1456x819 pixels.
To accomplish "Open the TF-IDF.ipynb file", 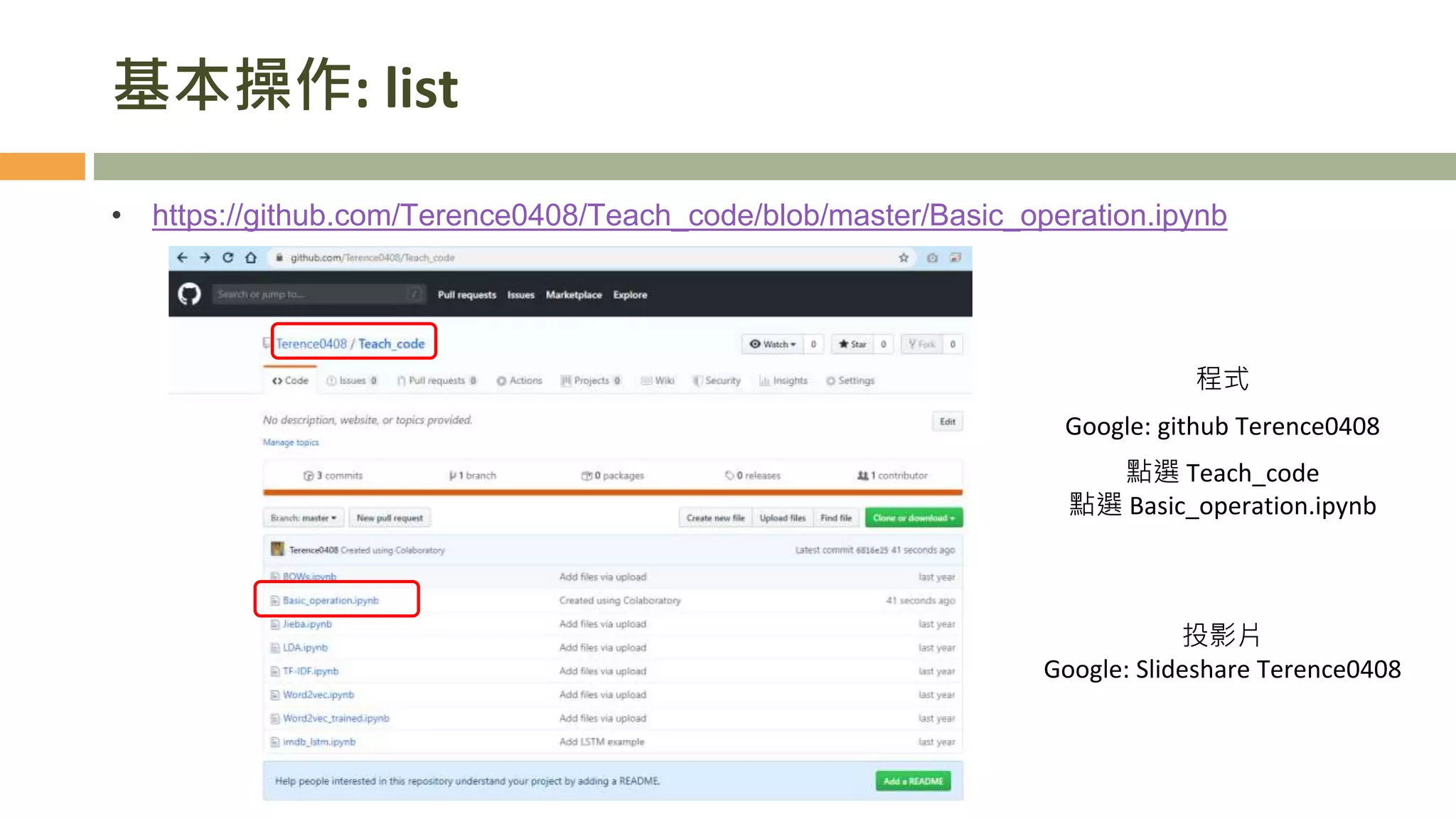I will [x=311, y=670].
